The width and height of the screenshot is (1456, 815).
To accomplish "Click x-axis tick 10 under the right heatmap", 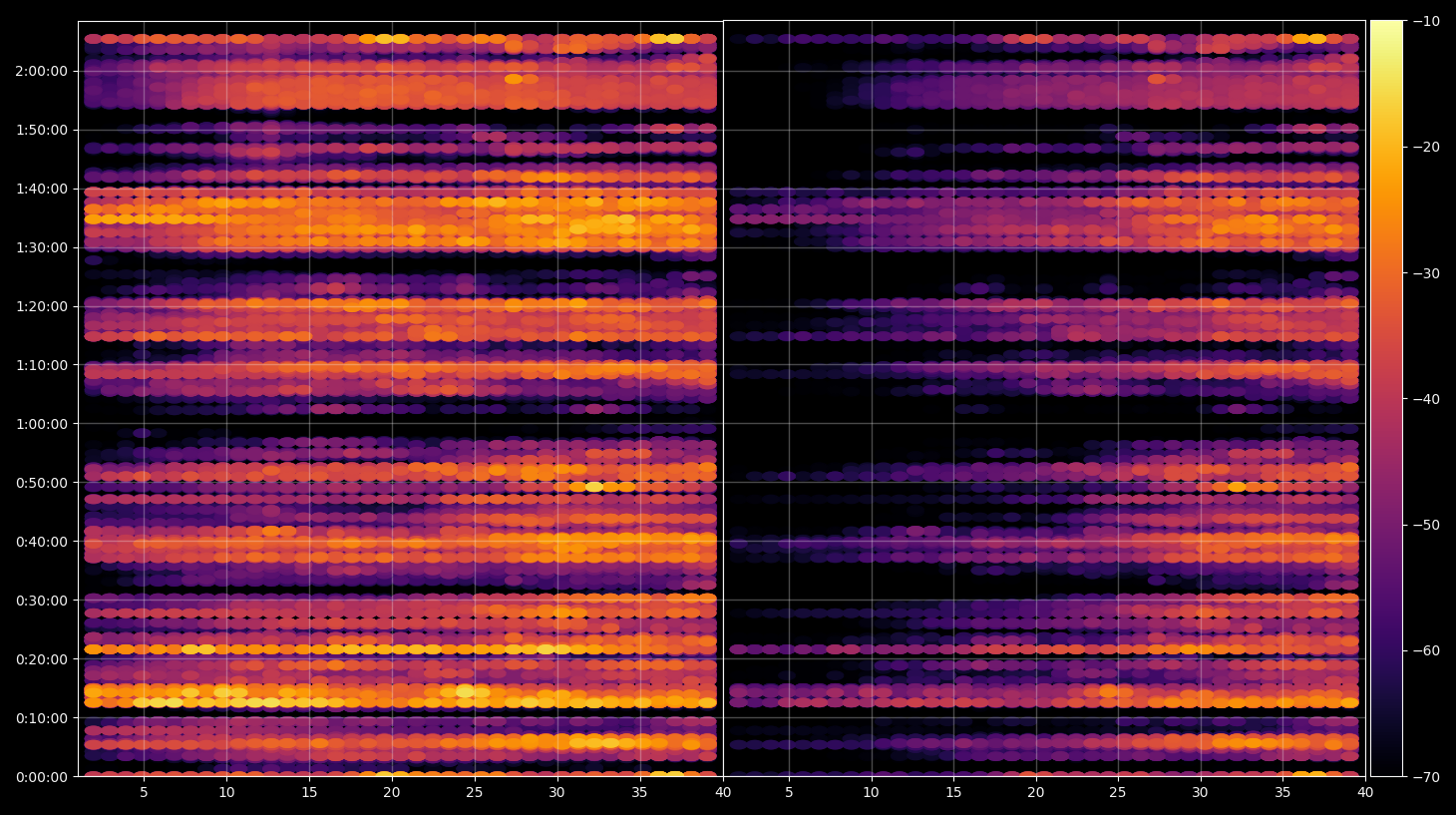I will point(871,793).
